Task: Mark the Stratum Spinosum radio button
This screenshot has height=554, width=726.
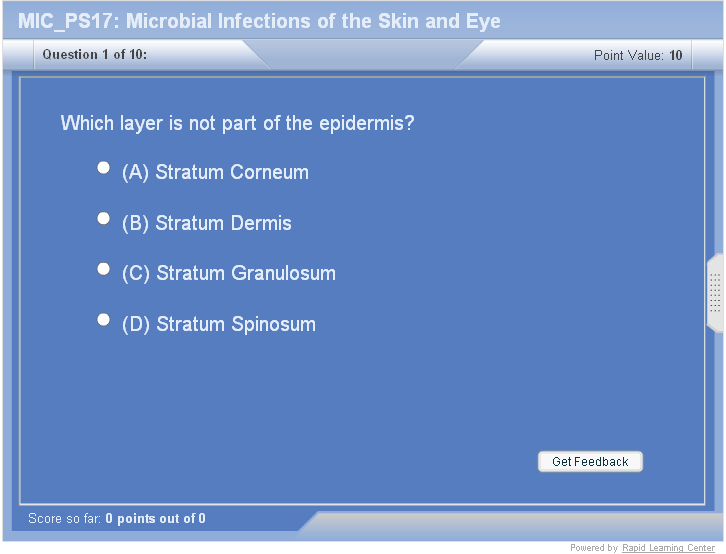Action: (103, 320)
